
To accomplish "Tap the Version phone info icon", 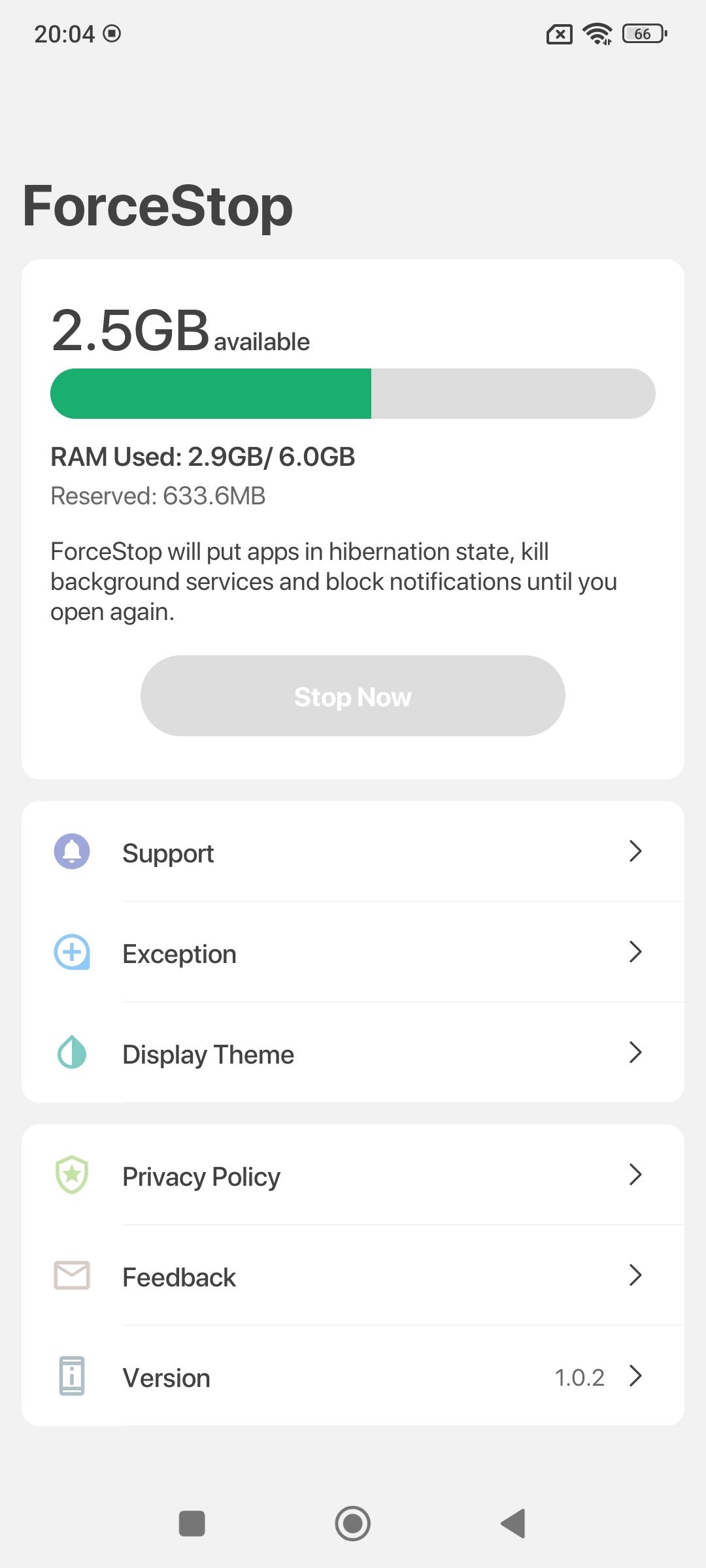I will [x=72, y=1376].
